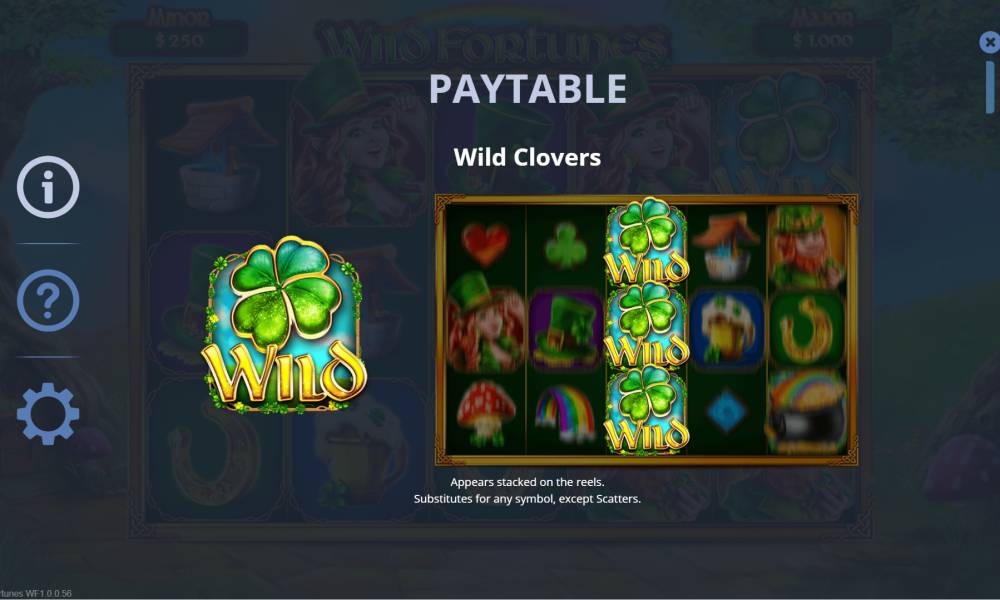Select the top stacked Wild symbol
Screen dimensions: 1000x600
point(647,241)
